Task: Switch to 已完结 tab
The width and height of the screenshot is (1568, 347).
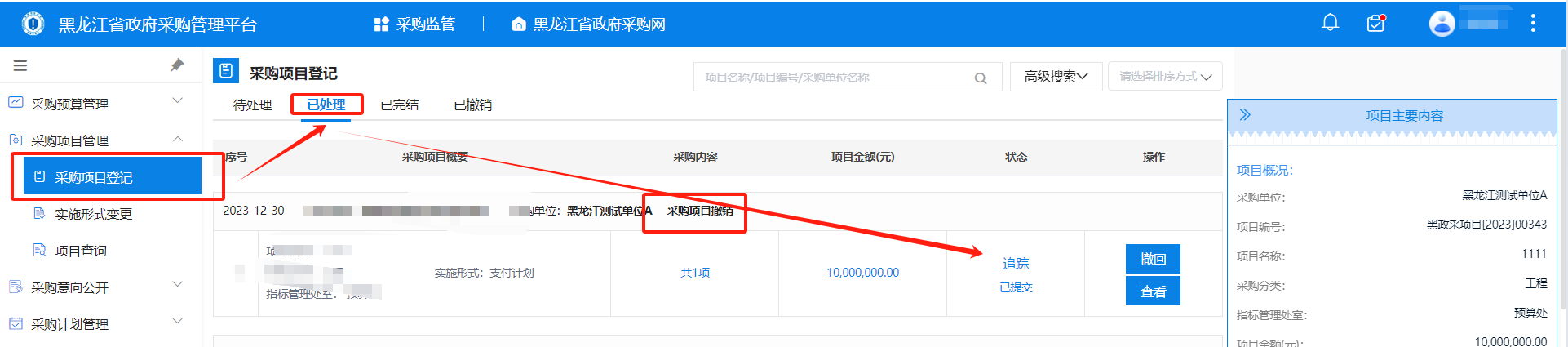Action: coord(400,105)
